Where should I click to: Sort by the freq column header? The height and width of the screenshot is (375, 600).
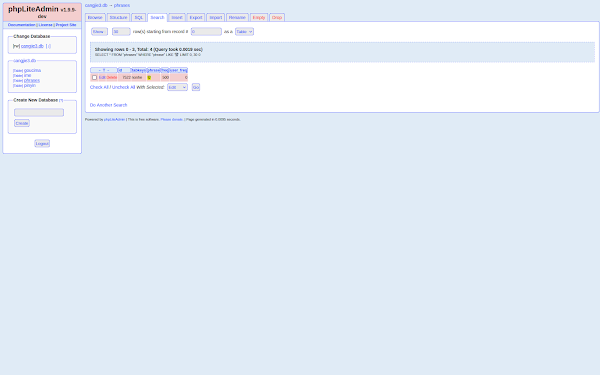tap(165, 70)
